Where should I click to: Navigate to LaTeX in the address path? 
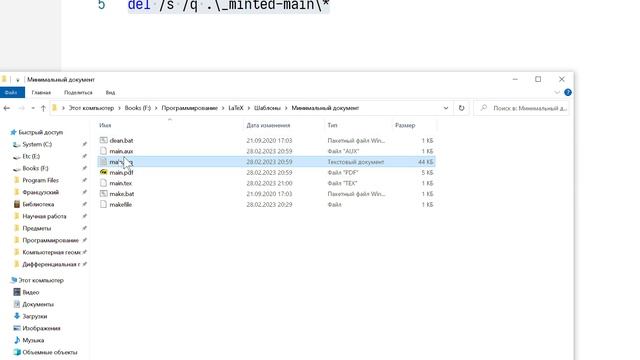click(236, 108)
